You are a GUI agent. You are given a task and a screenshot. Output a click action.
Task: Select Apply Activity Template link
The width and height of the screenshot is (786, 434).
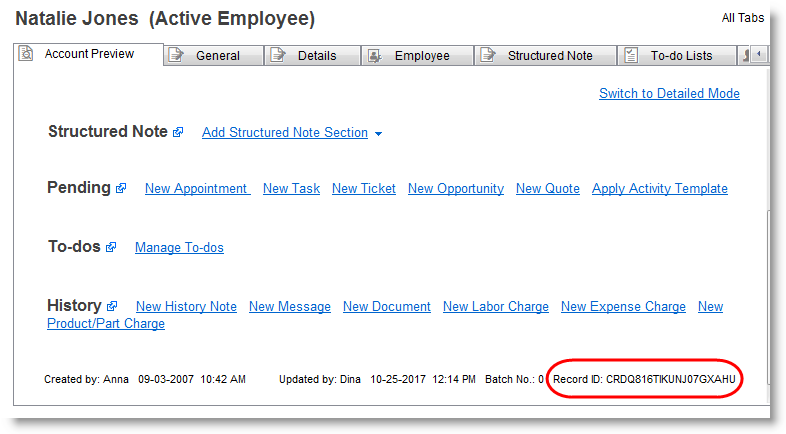point(659,188)
